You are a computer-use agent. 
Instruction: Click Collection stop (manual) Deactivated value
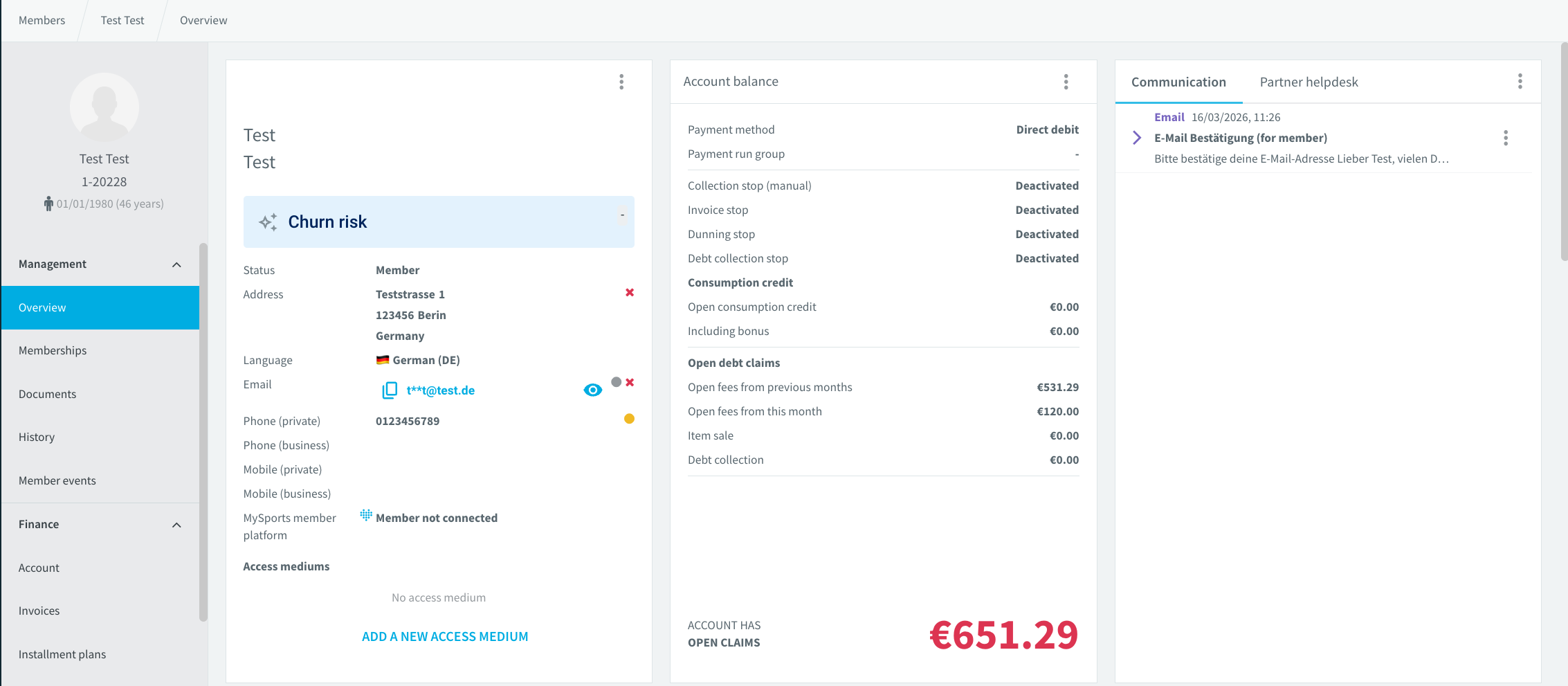coord(1047,186)
